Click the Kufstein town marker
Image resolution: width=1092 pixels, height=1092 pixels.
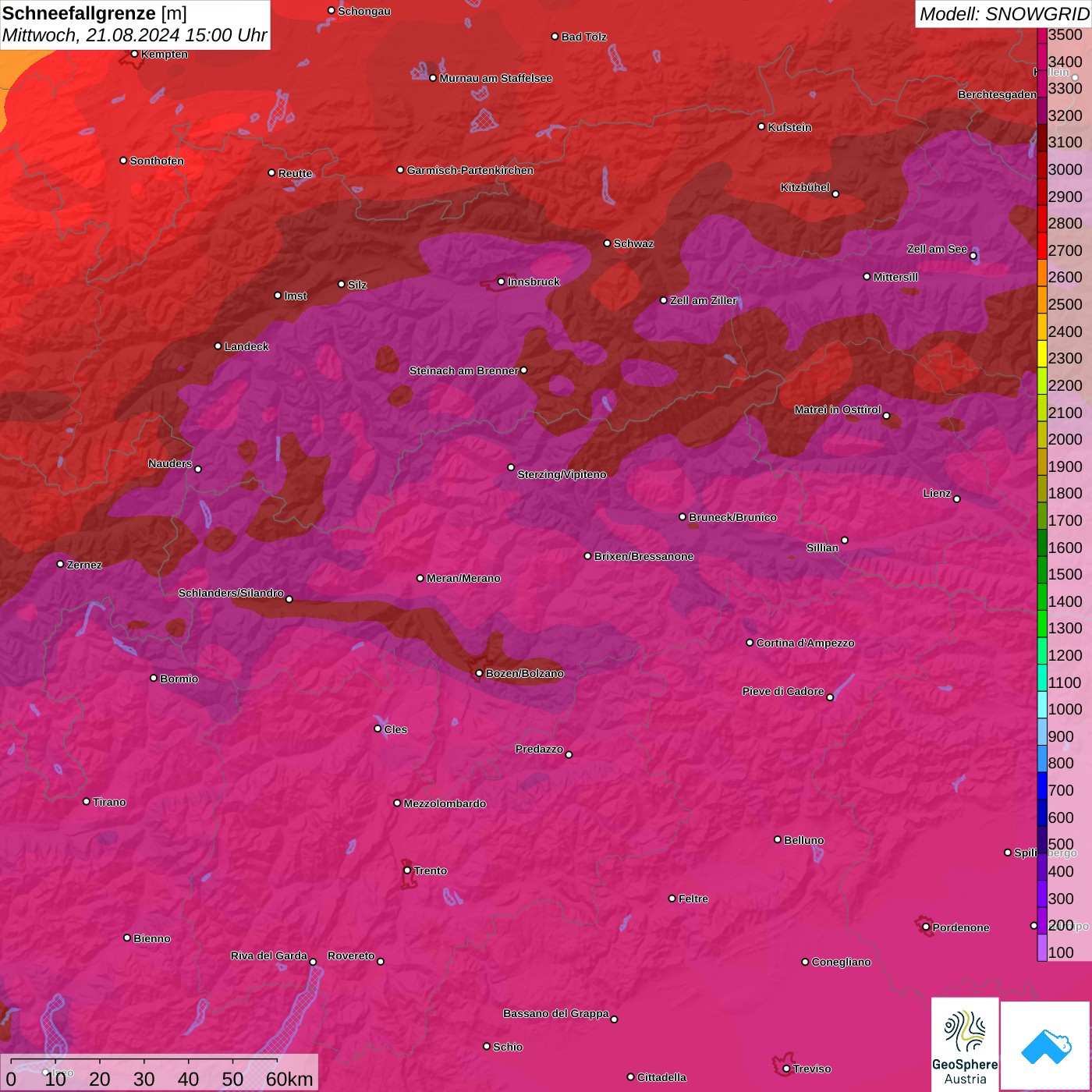[761, 126]
